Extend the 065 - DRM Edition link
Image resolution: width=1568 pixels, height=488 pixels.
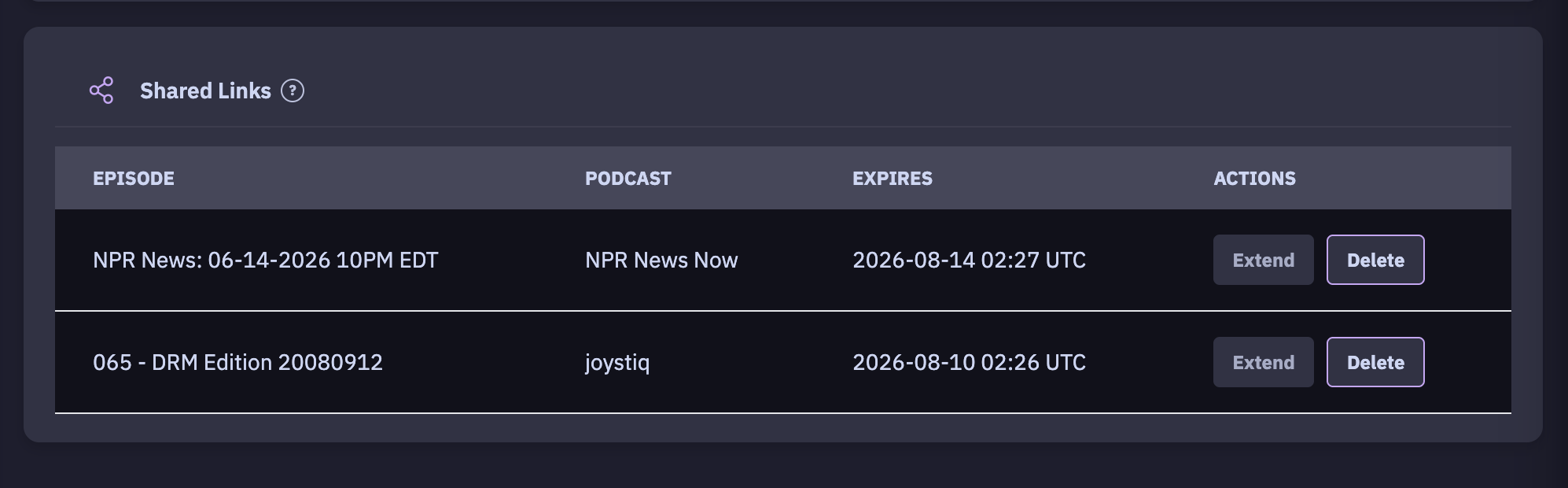1263,362
